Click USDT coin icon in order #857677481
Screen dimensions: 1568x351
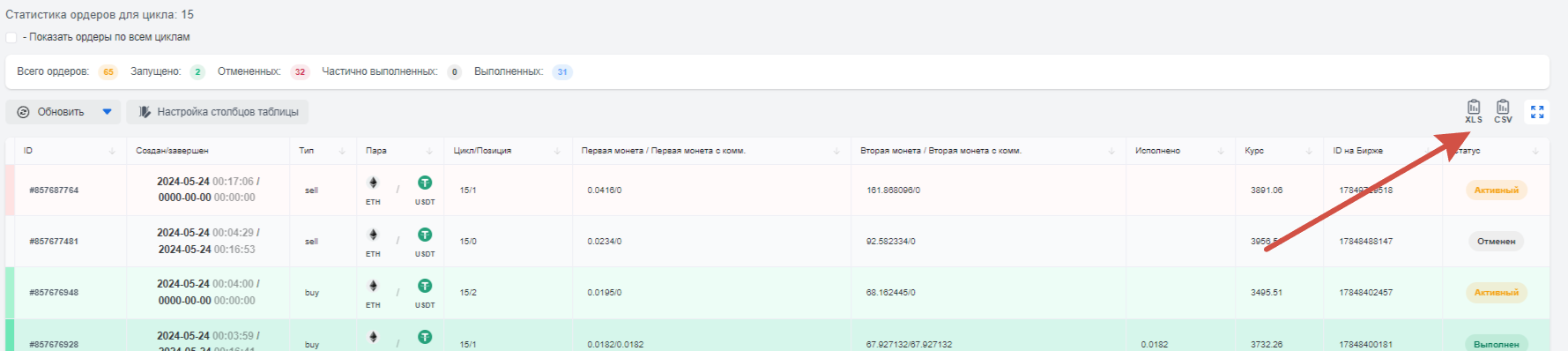click(x=425, y=235)
